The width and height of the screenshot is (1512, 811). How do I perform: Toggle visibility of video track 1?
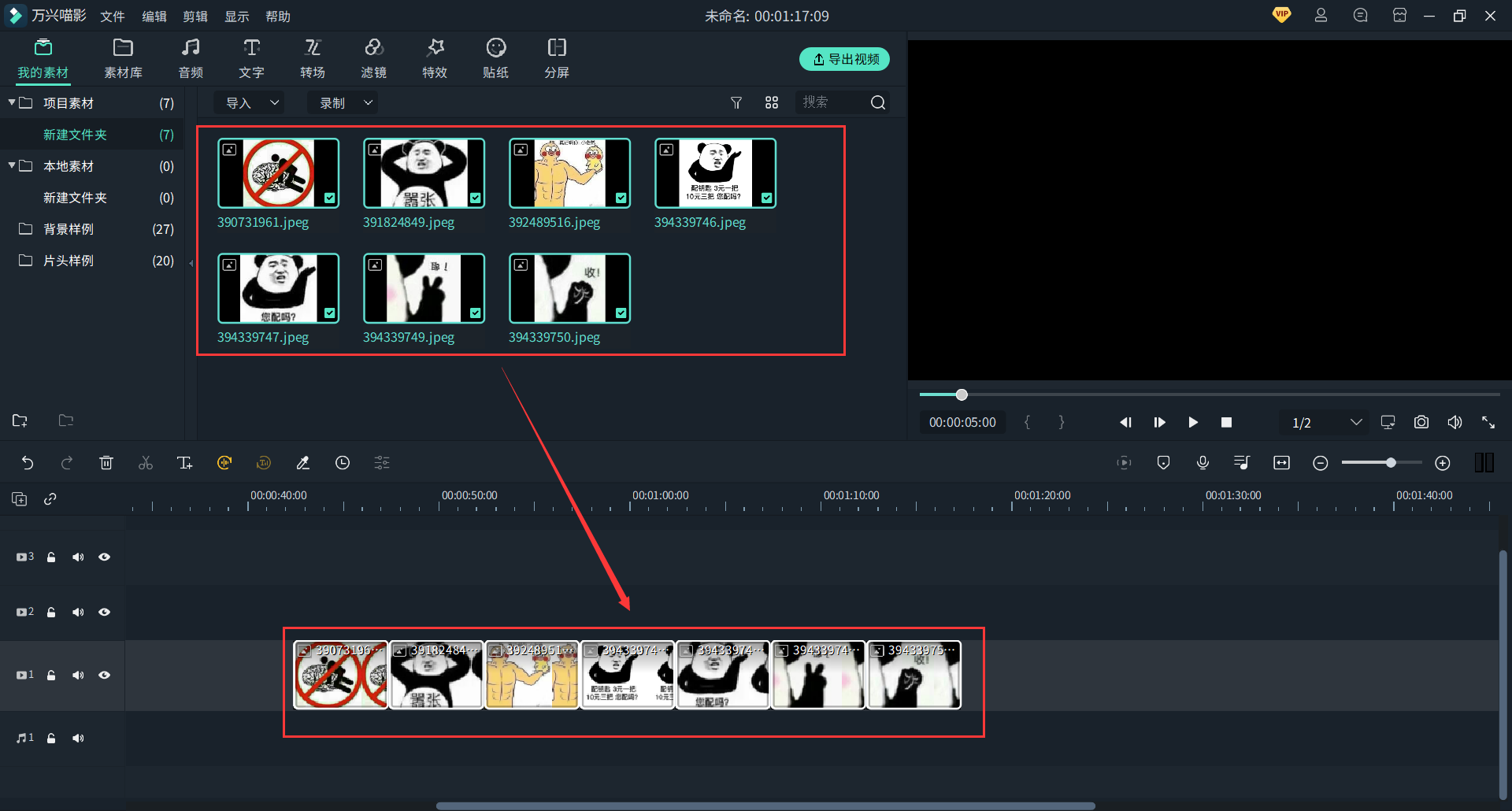(104, 675)
